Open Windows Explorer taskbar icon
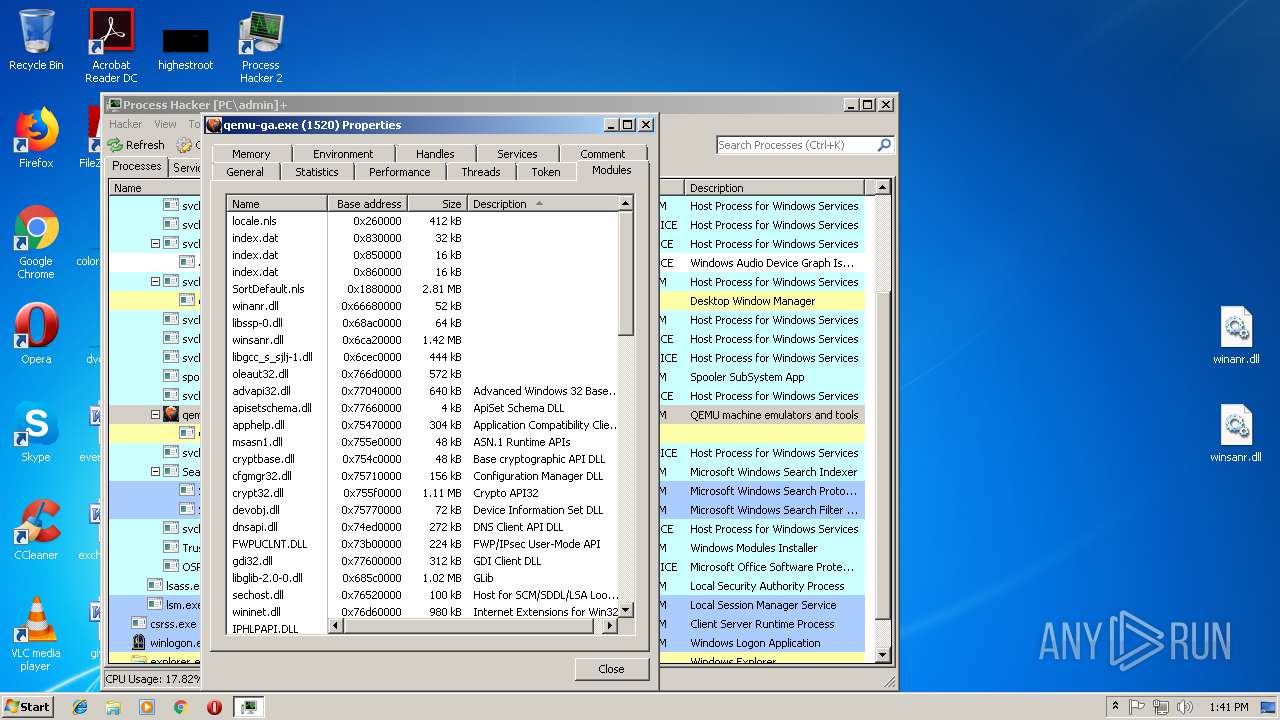Image resolution: width=1280 pixels, height=720 pixels. tap(113, 707)
